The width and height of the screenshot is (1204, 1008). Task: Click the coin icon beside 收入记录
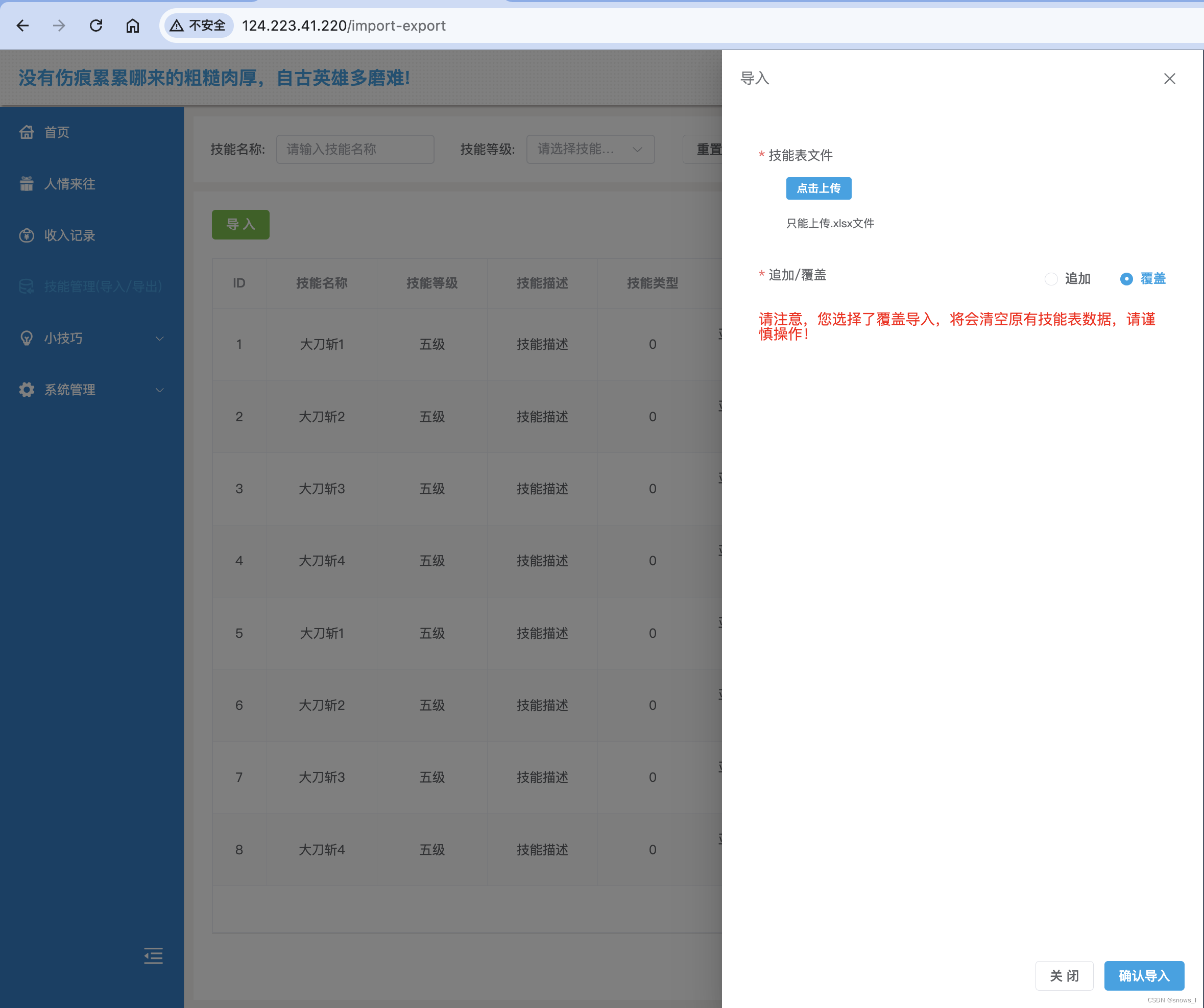click(27, 235)
